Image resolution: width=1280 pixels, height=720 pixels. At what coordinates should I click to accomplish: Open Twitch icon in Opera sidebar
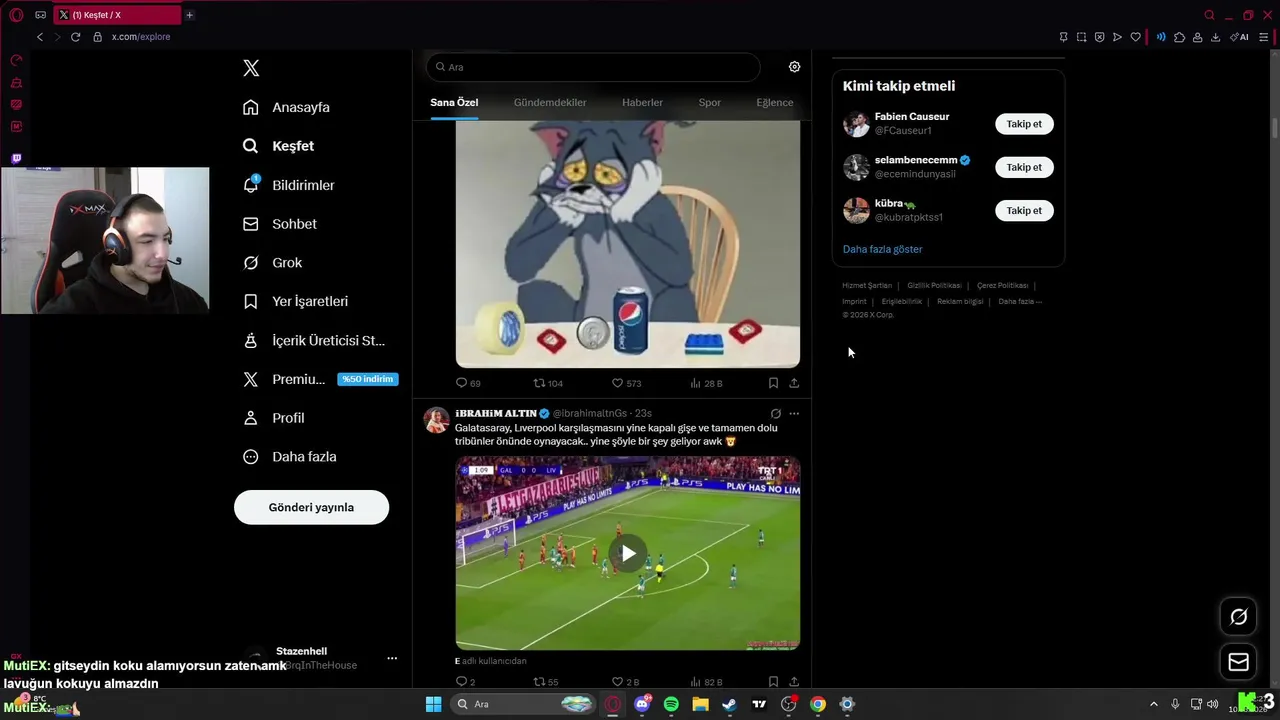(x=16, y=158)
